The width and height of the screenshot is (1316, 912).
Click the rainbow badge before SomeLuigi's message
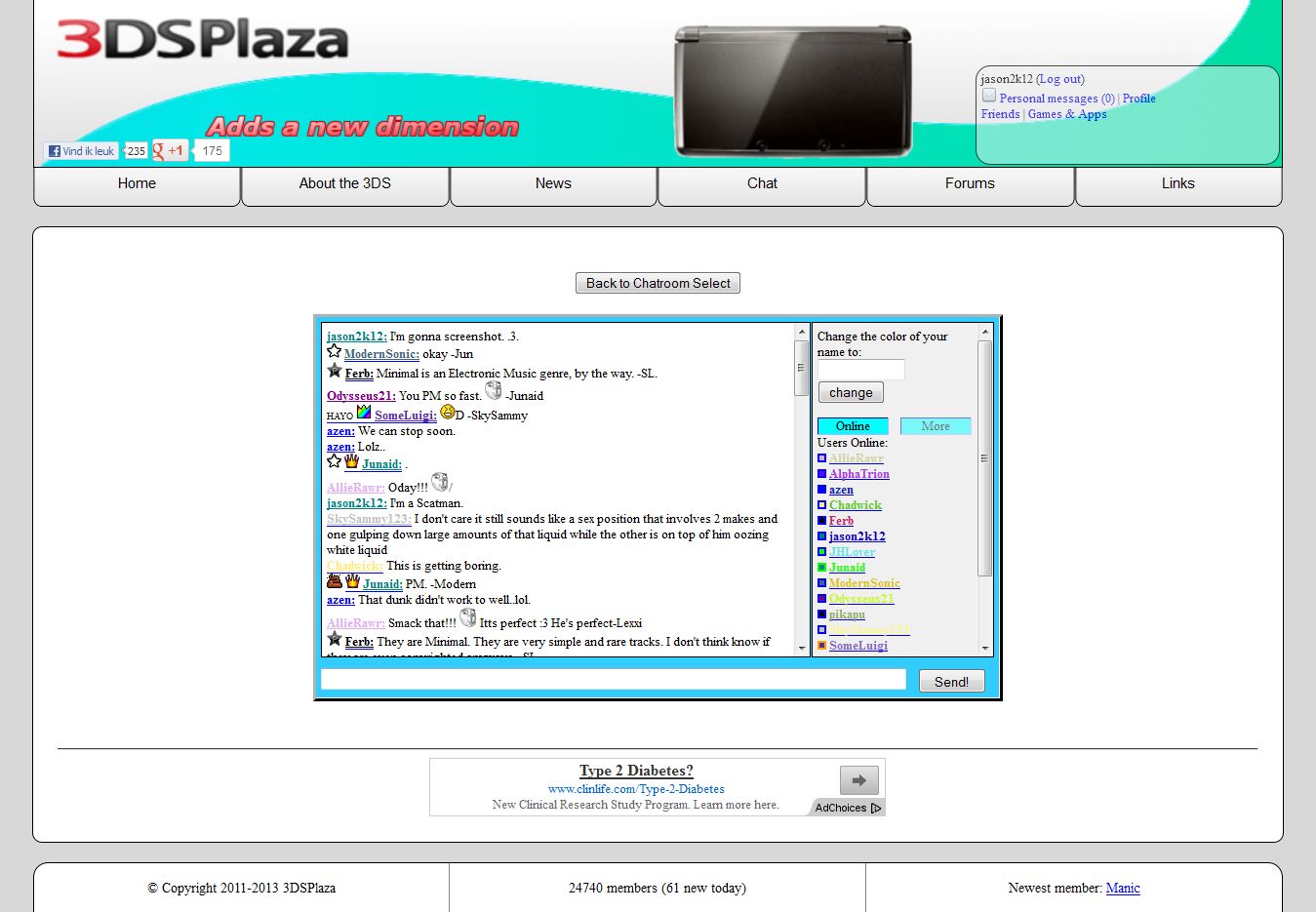pos(363,412)
